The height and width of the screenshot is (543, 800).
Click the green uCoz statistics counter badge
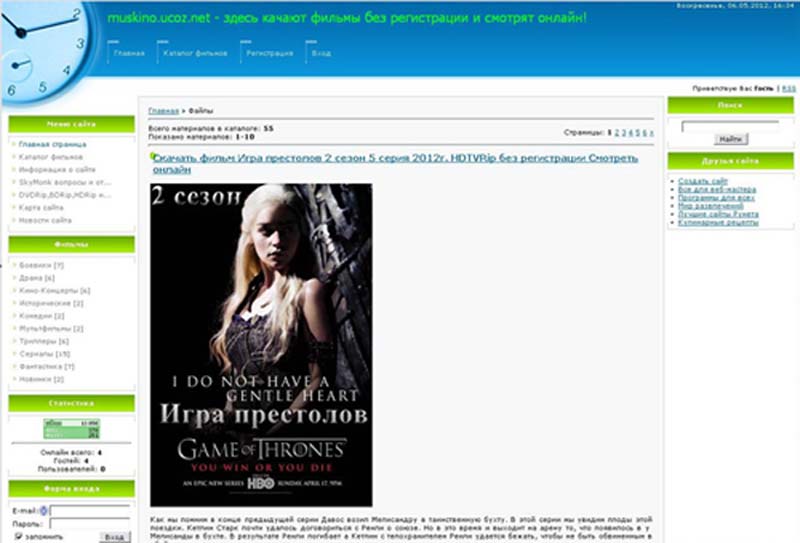[x=71, y=429]
